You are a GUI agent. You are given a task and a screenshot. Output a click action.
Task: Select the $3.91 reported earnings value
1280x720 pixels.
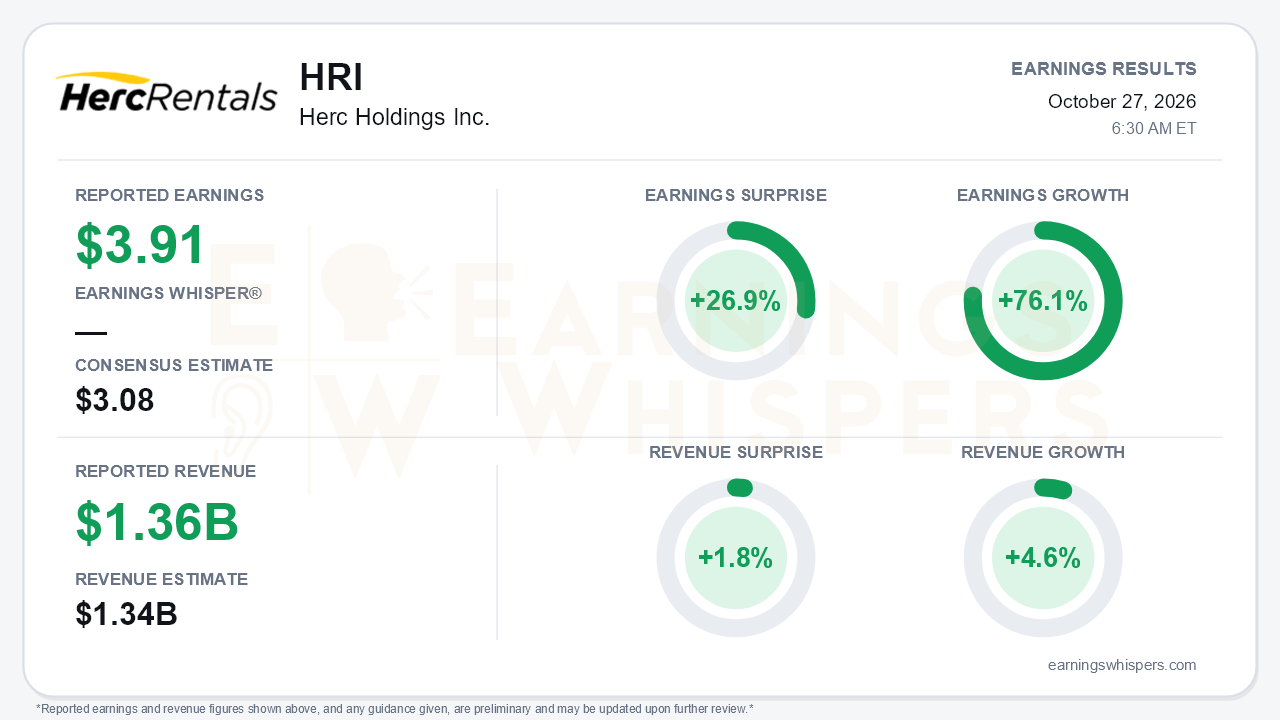(x=141, y=245)
